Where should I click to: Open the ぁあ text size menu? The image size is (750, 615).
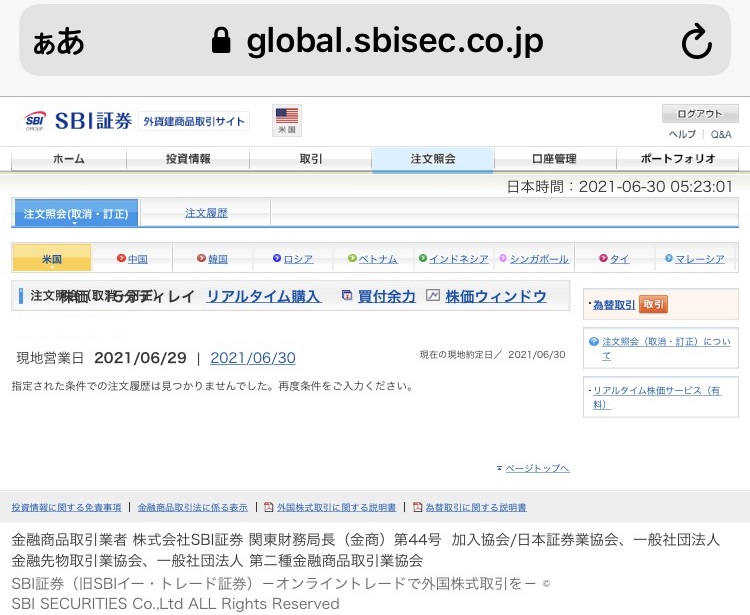point(58,41)
